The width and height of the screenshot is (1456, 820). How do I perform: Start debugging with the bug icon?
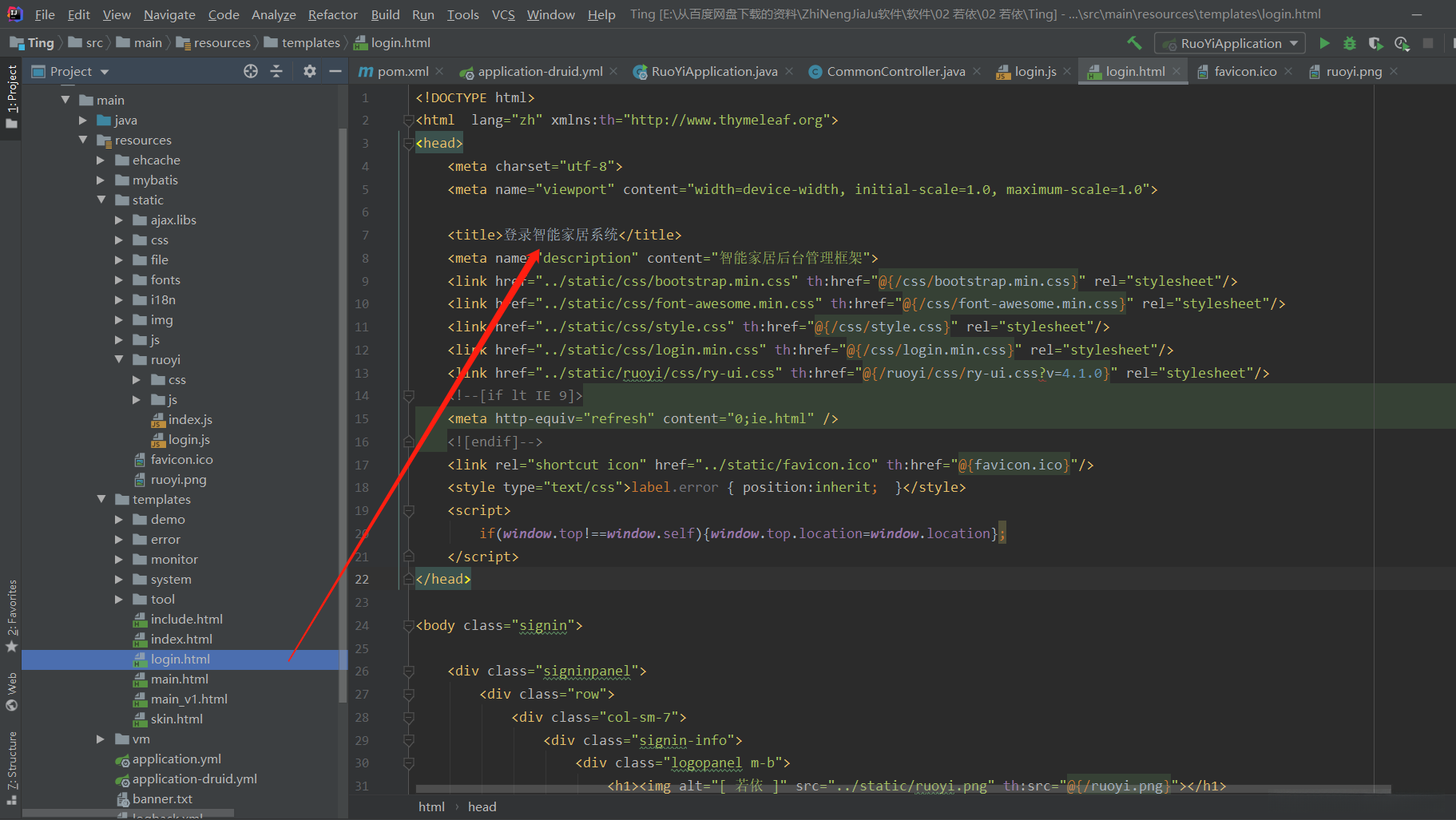(x=1350, y=43)
